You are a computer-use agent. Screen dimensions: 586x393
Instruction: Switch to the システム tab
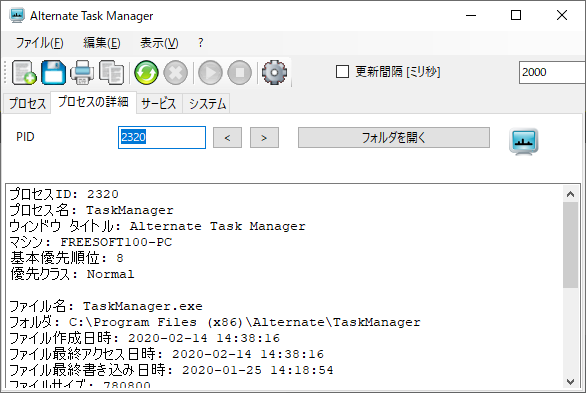(207, 103)
